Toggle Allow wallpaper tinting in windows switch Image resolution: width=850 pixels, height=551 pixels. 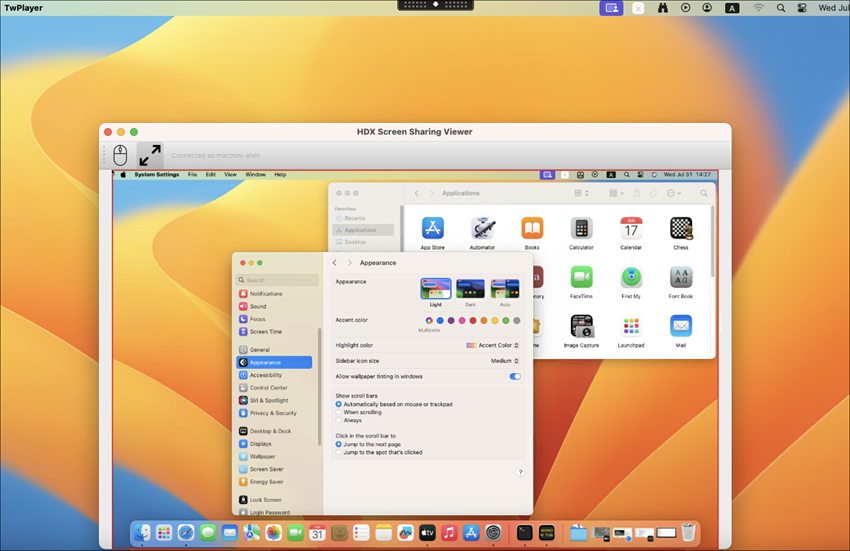pos(515,377)
